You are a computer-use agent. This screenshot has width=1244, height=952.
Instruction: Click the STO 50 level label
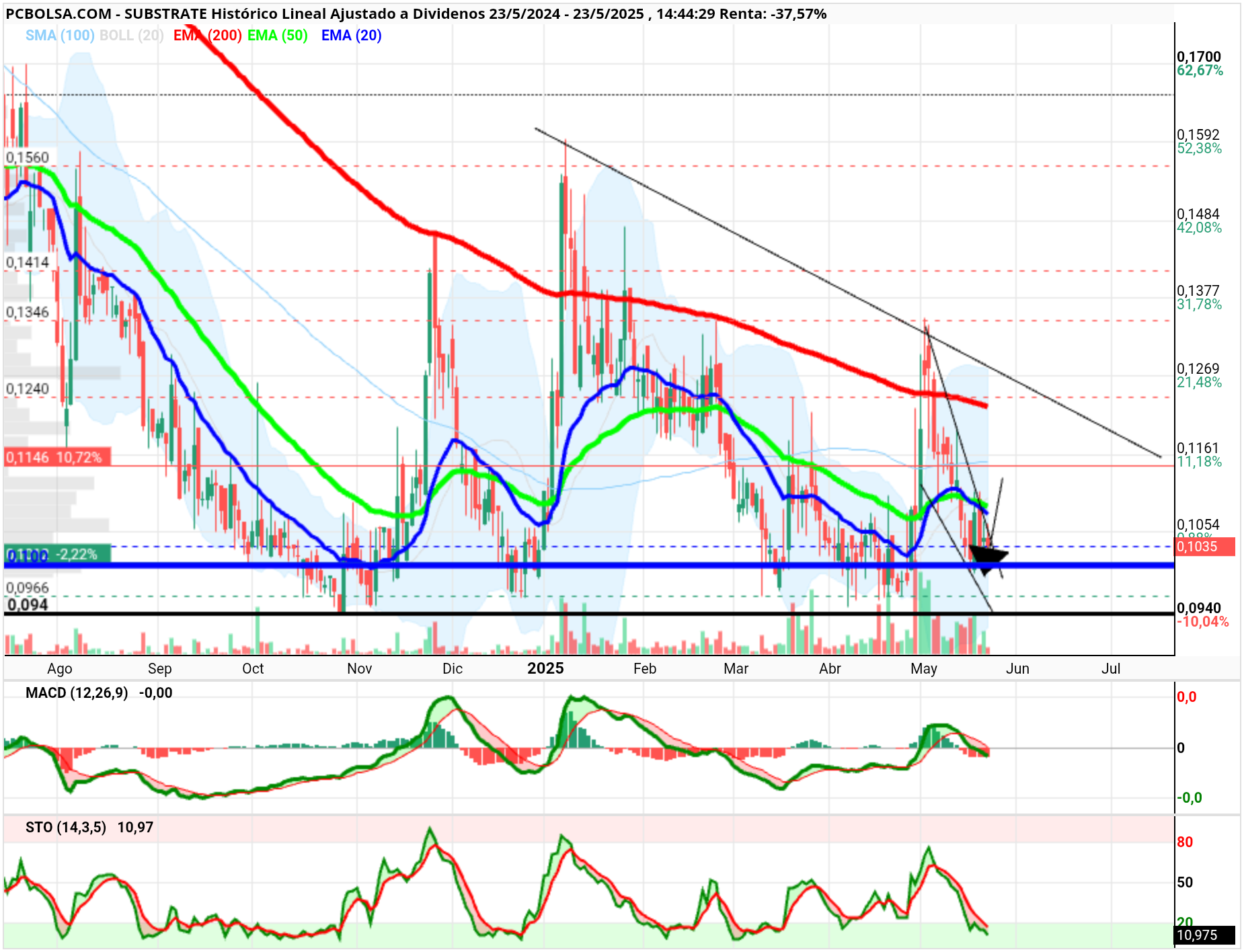[1185, 883]
